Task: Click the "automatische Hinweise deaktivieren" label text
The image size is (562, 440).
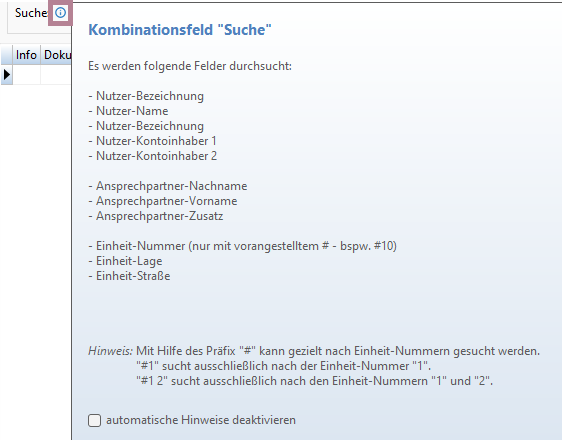Action: pyautogui.click(x=201, y=420)
